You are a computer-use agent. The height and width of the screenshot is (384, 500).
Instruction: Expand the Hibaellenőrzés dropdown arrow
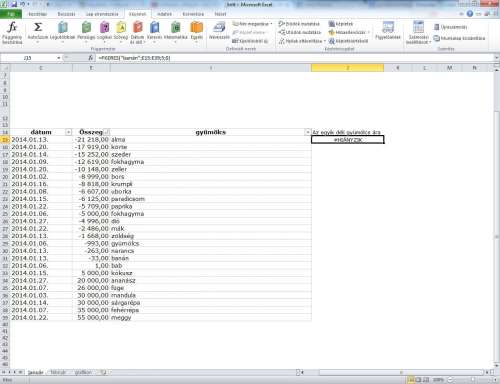coord(368,32)
